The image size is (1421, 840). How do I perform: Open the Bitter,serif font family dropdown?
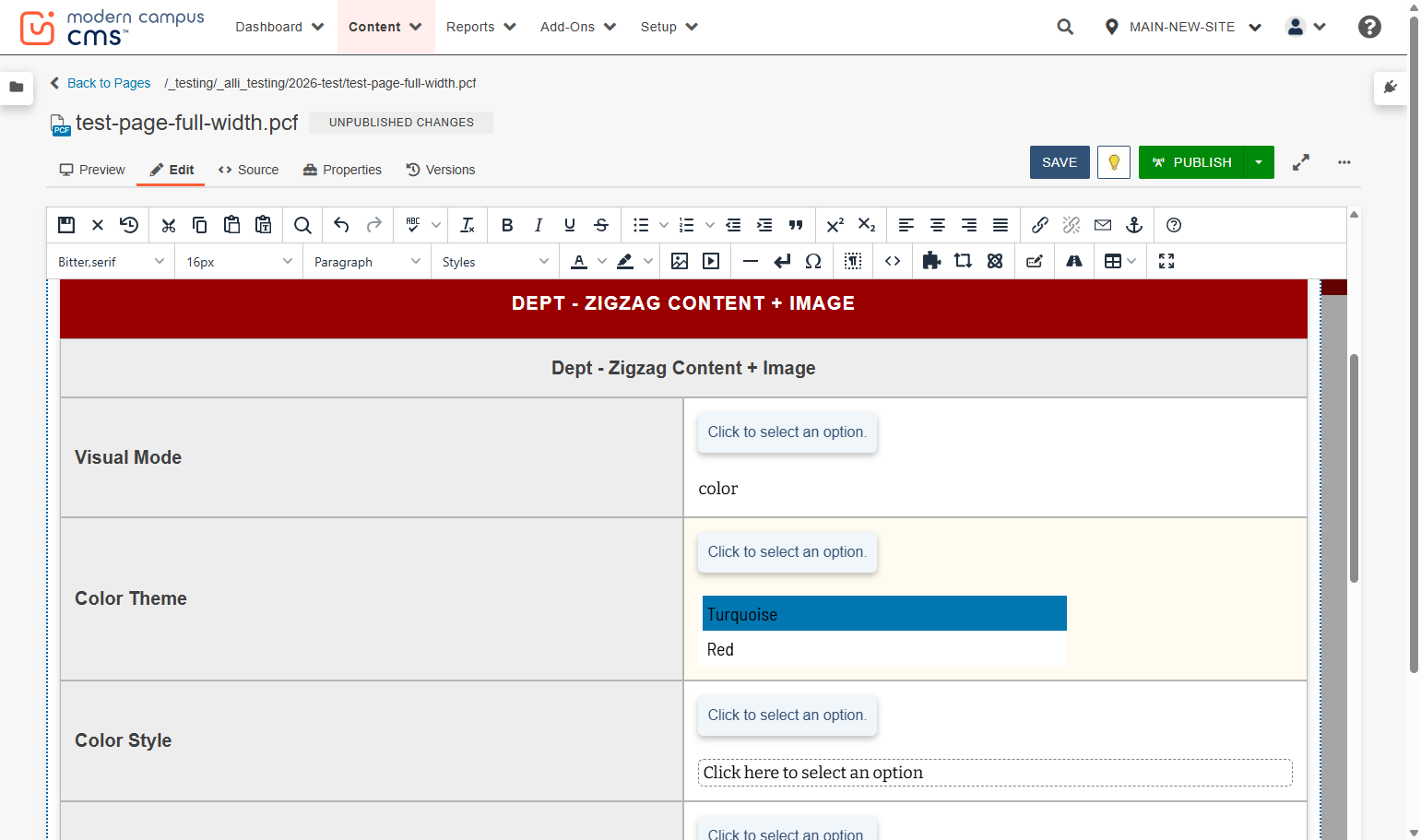(111, 262)
